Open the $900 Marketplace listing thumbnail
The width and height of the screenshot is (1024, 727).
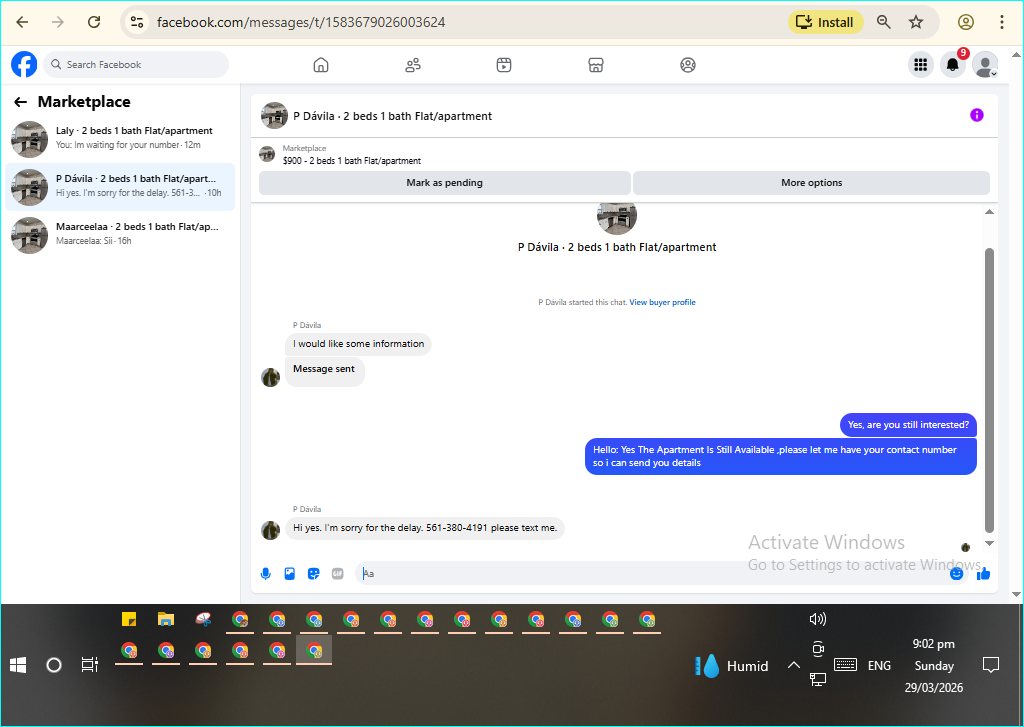coord(267,154)
